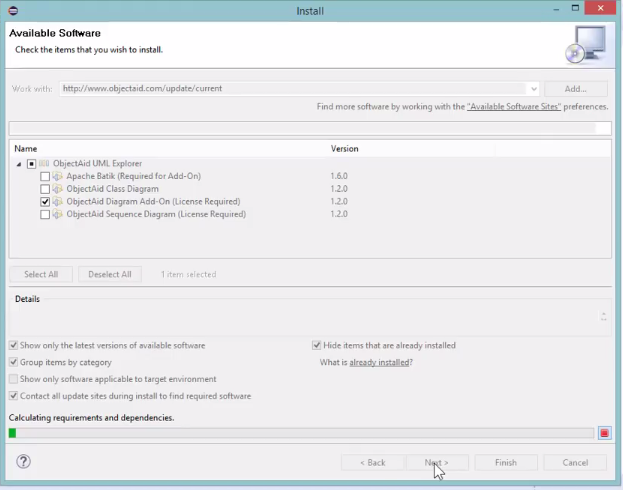This screenshot has height=490, width=623.
Task: Close the Install window
Action: point(600,8)
